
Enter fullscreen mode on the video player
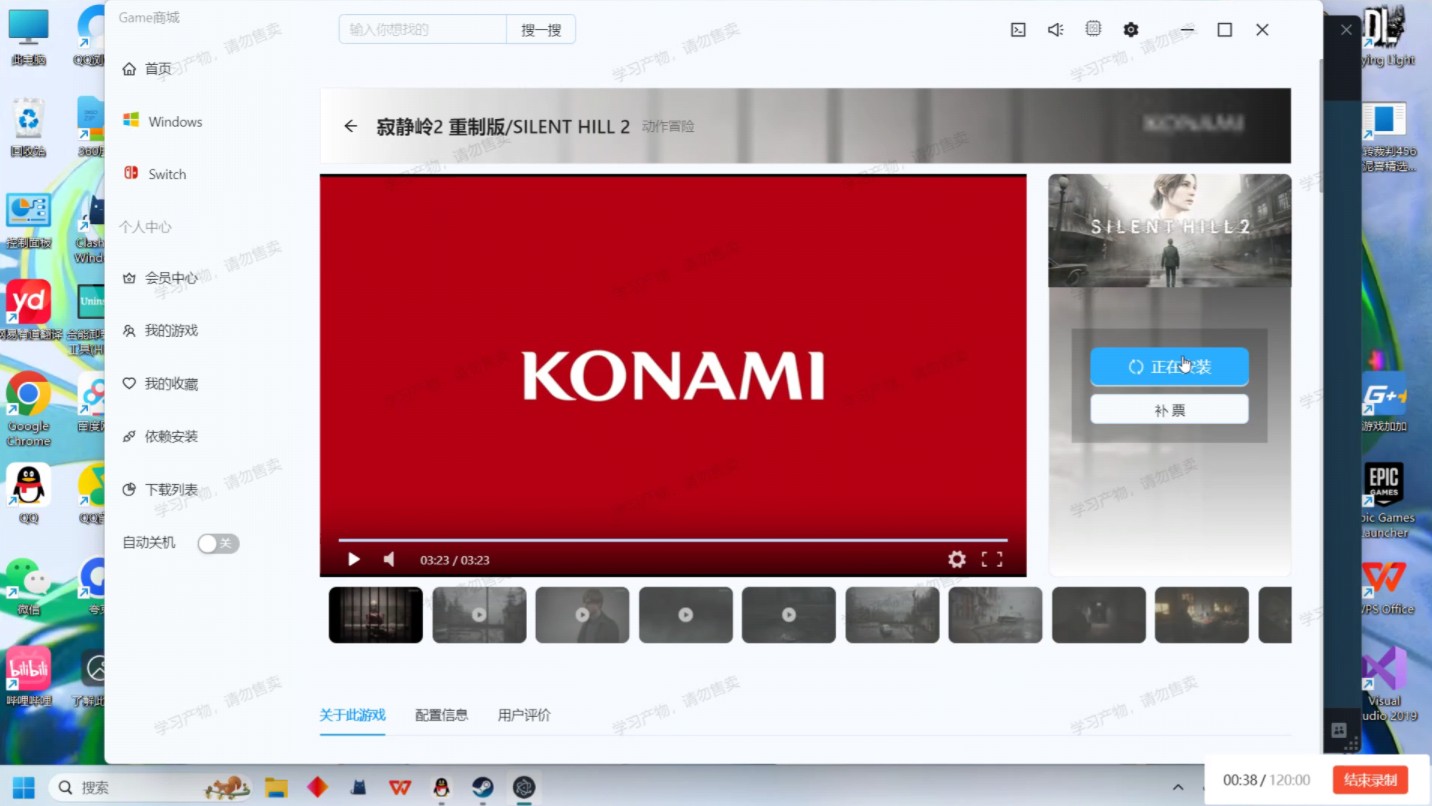click(x=992, y=559)
